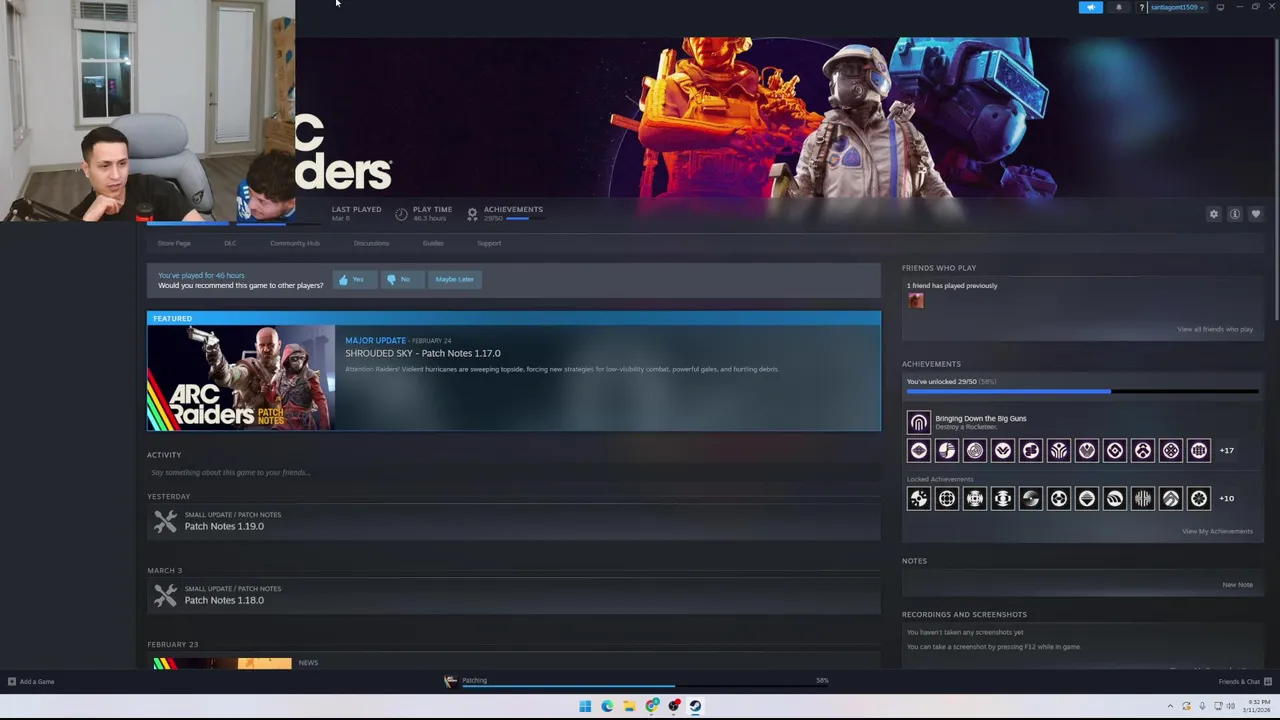
Task: Choose Maybe Later for recommendation
Action: click(x=454, y=280)
